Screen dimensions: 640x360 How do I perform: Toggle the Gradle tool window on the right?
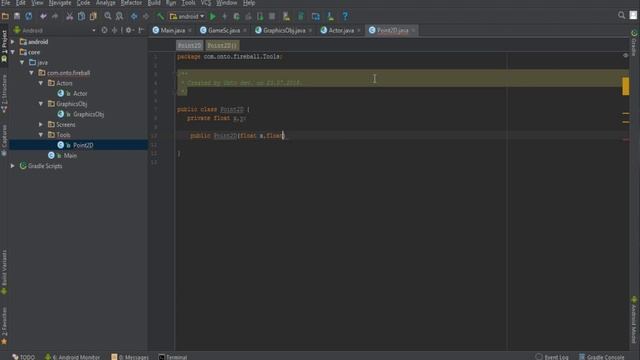tap(634, 43)
